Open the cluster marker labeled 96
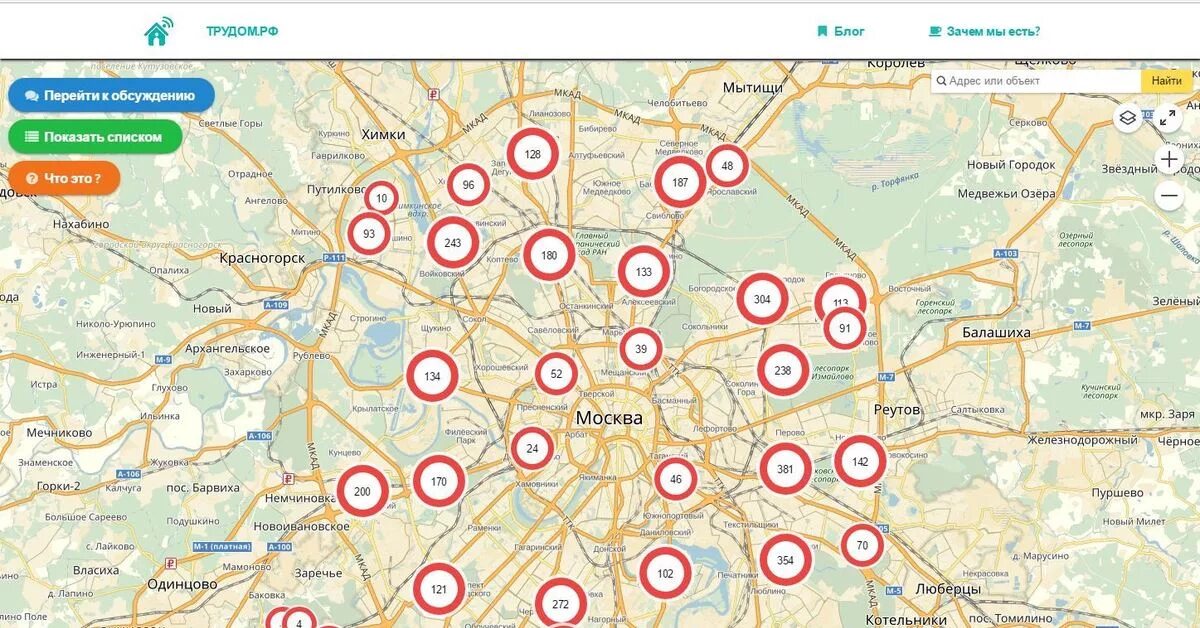This screenshot has height=628, width=1200. (468, 184)
